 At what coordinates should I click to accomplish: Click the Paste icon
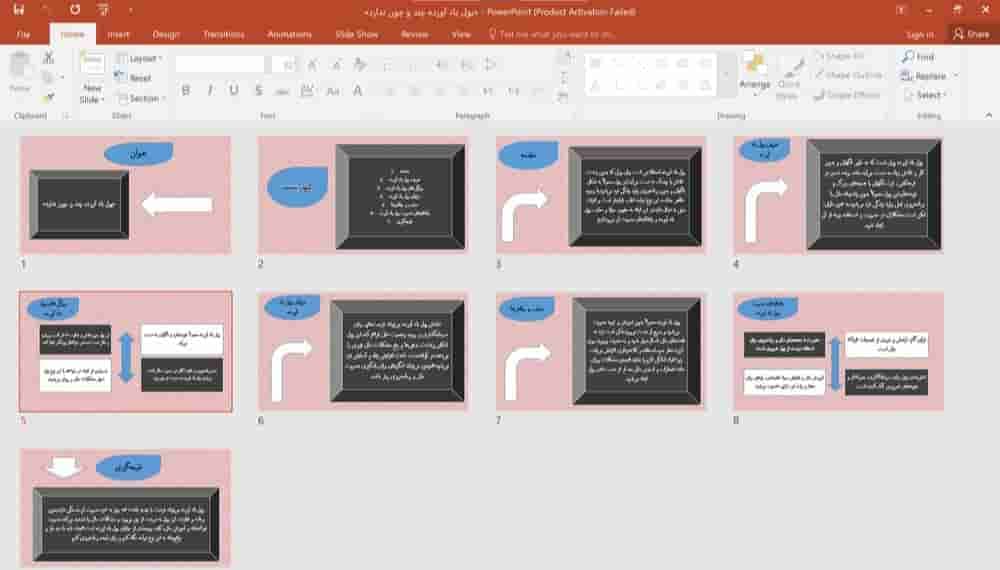20,66
